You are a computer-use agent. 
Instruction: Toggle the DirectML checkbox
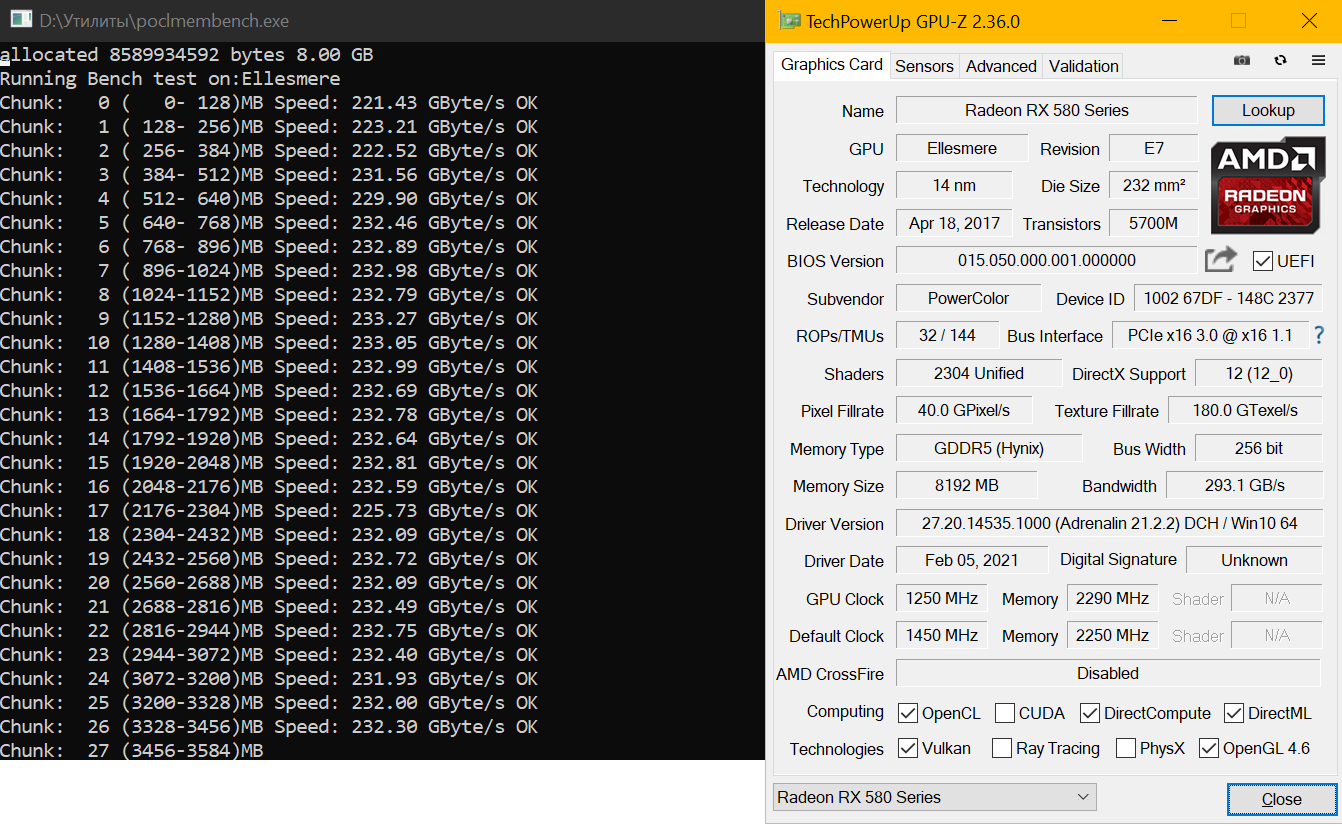1234,713
